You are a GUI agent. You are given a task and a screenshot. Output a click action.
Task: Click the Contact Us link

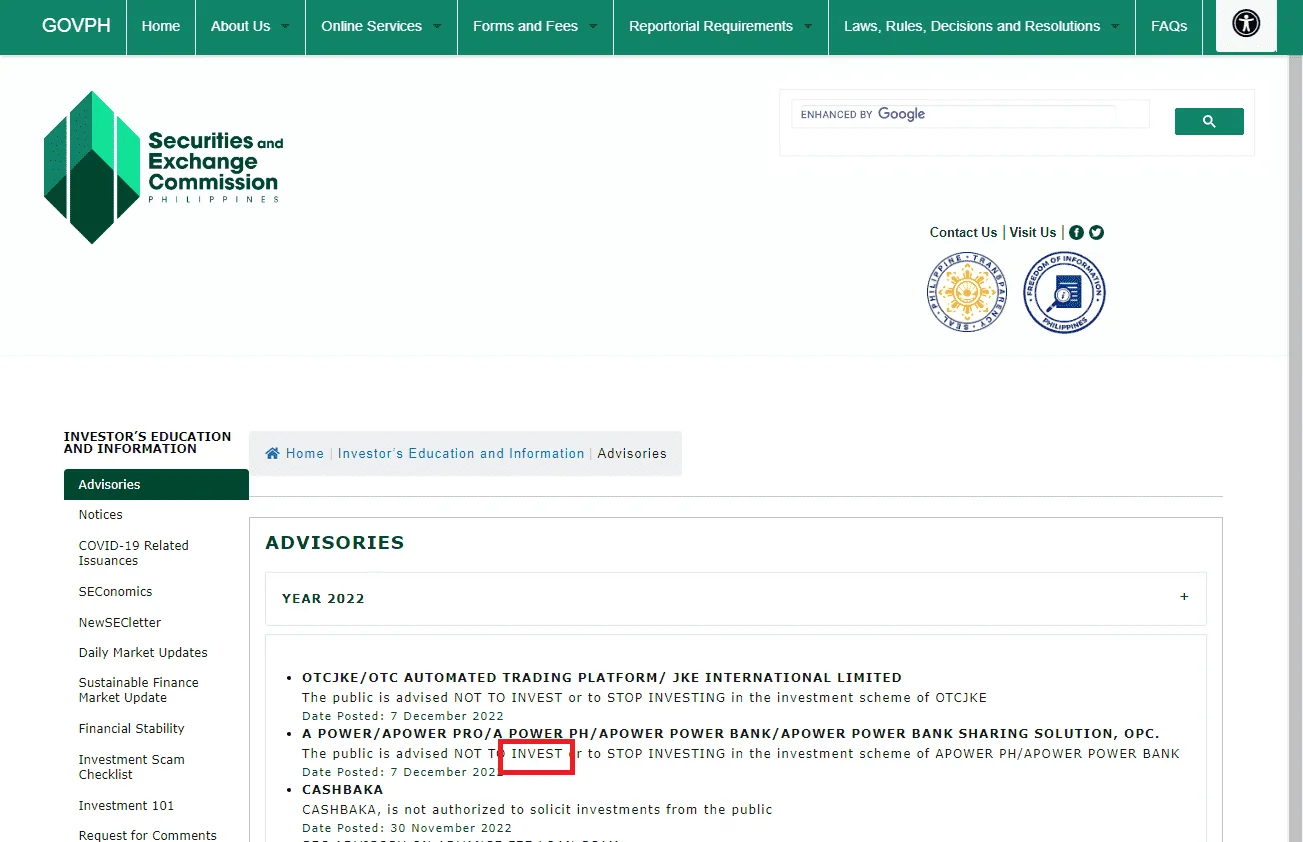(x=963, y=232)
